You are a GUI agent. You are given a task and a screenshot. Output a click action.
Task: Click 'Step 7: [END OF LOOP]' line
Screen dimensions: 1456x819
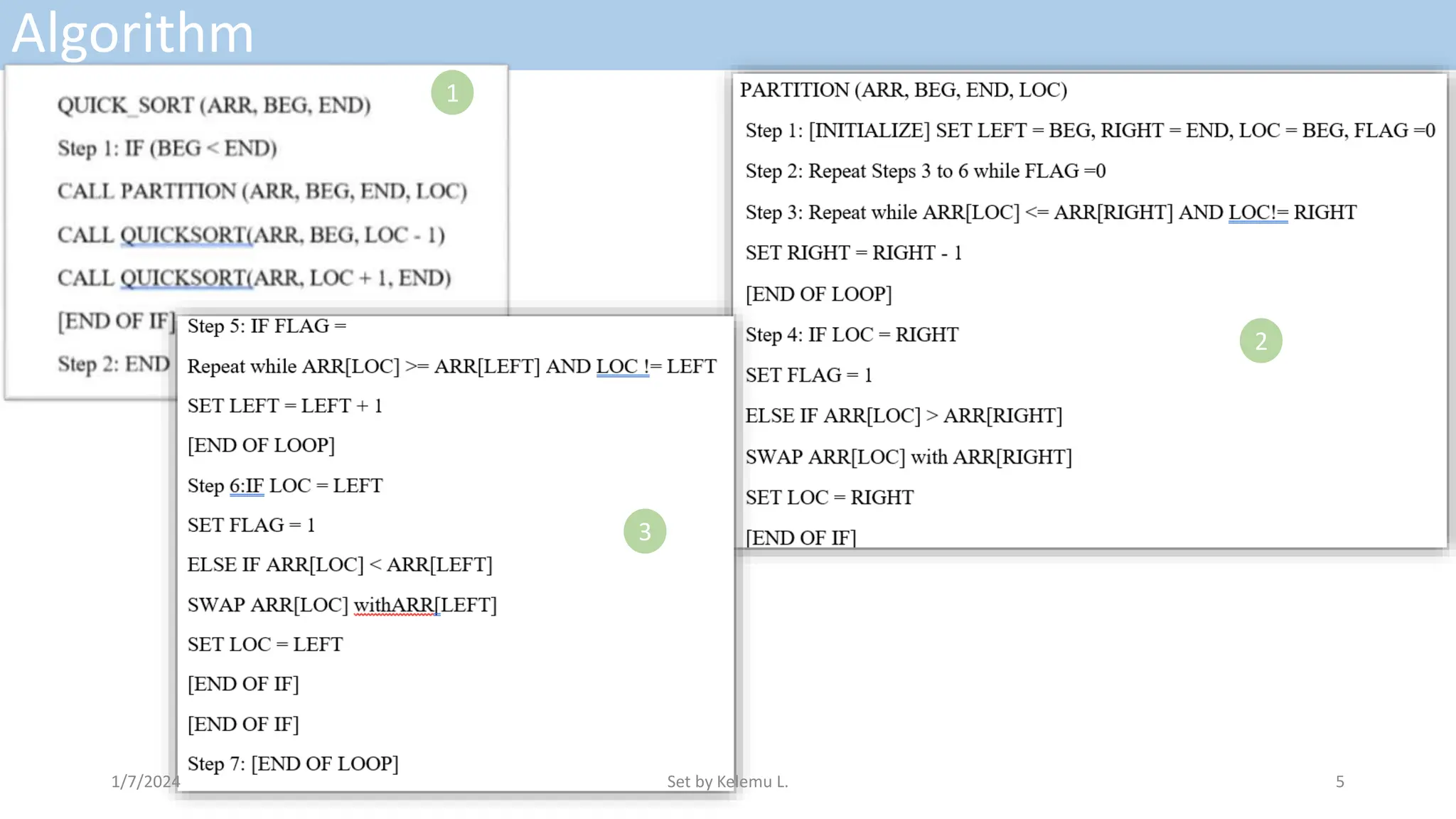(293, 764)
